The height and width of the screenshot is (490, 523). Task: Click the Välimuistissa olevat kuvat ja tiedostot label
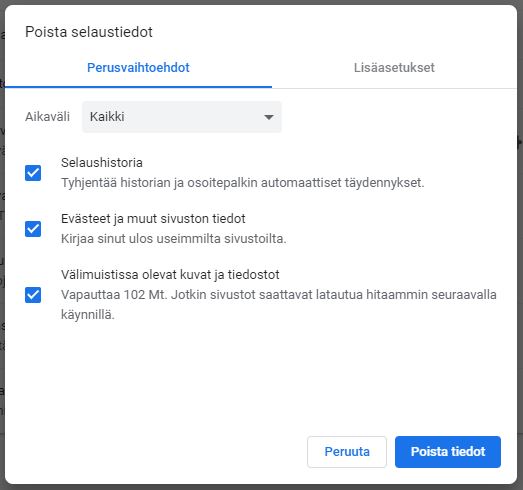click(x=170, y=275)
